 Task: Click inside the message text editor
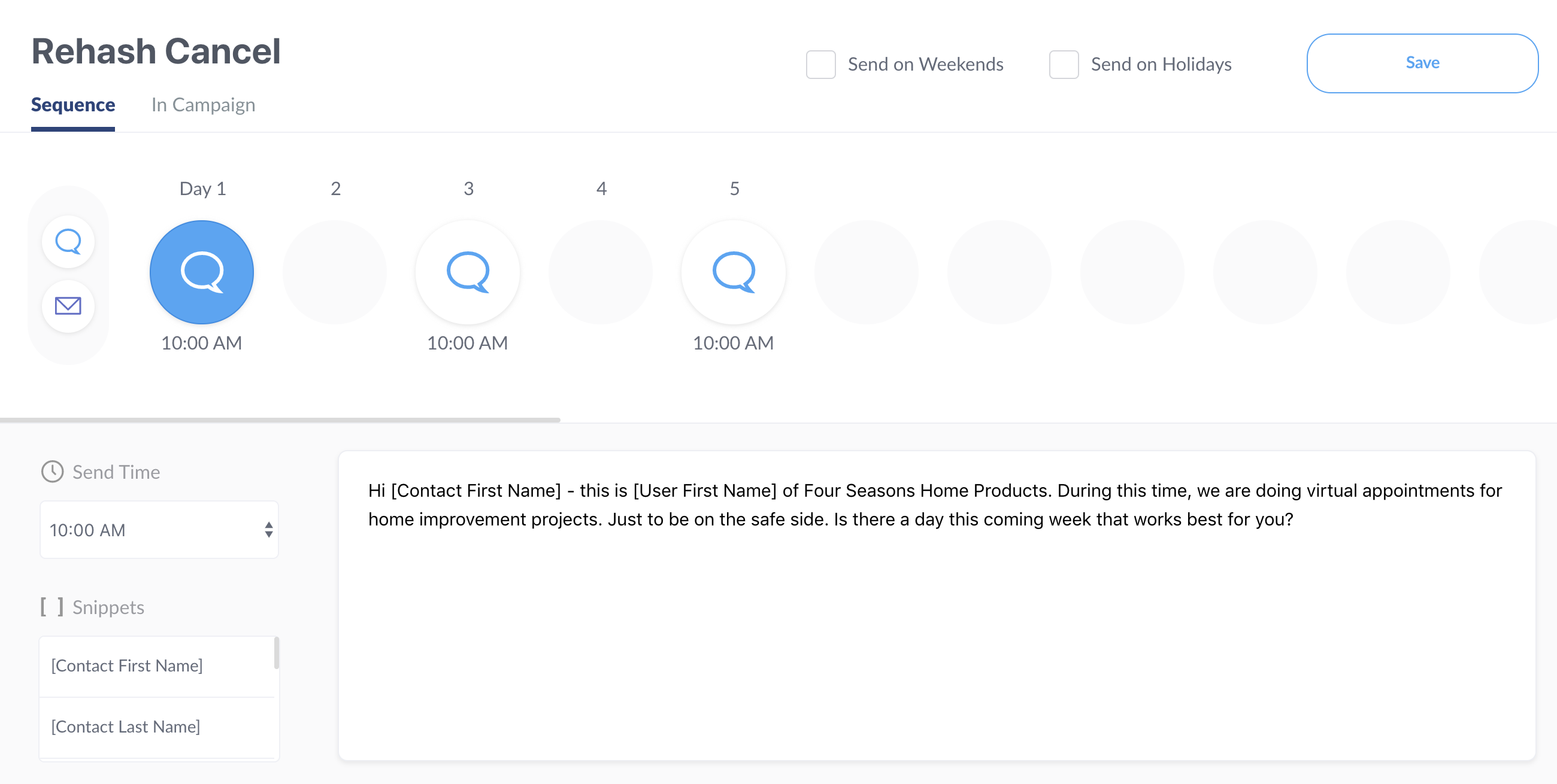pos(935,634)
